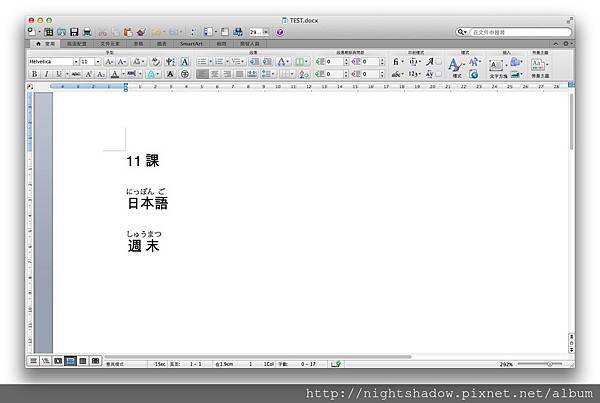Image resolution: width=600 pixels, height=403 pixels.
Task: Select the Home ribbon tab
Action: click(45, 44)
